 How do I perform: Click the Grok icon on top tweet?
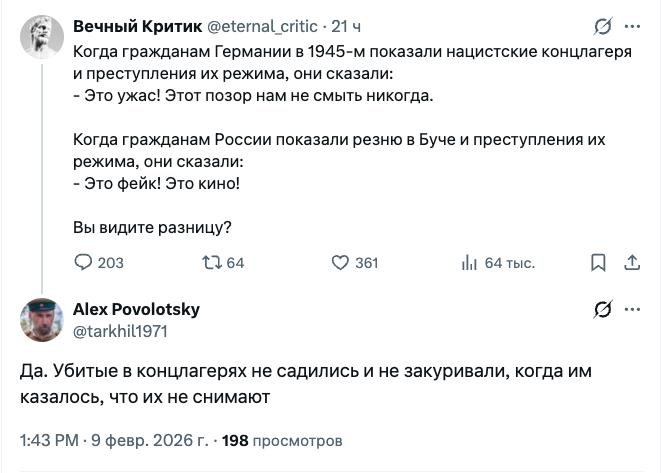[602, 26]
